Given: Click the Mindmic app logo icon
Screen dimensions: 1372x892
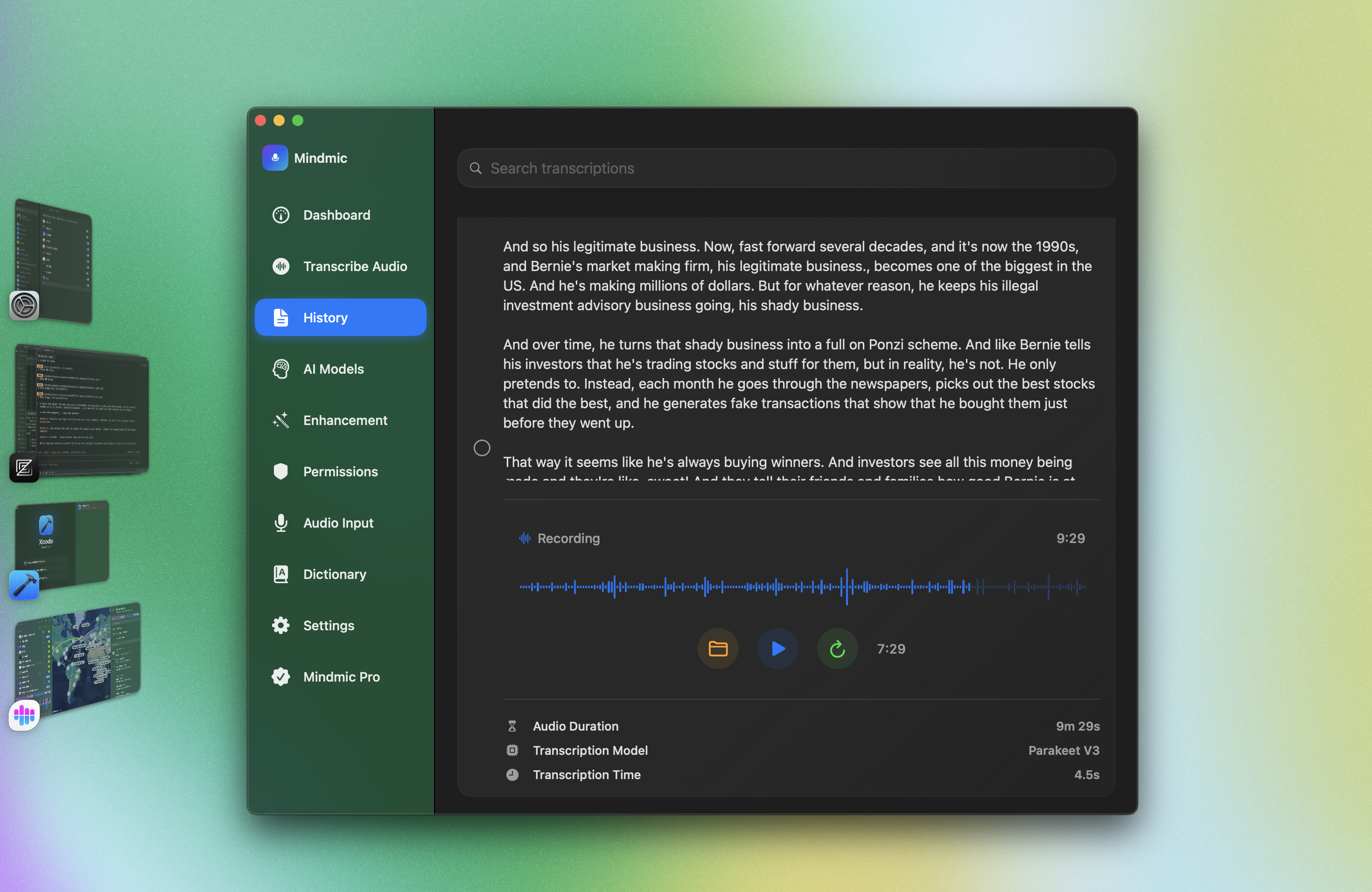Looking at the screenshot, I should point(275,158).
